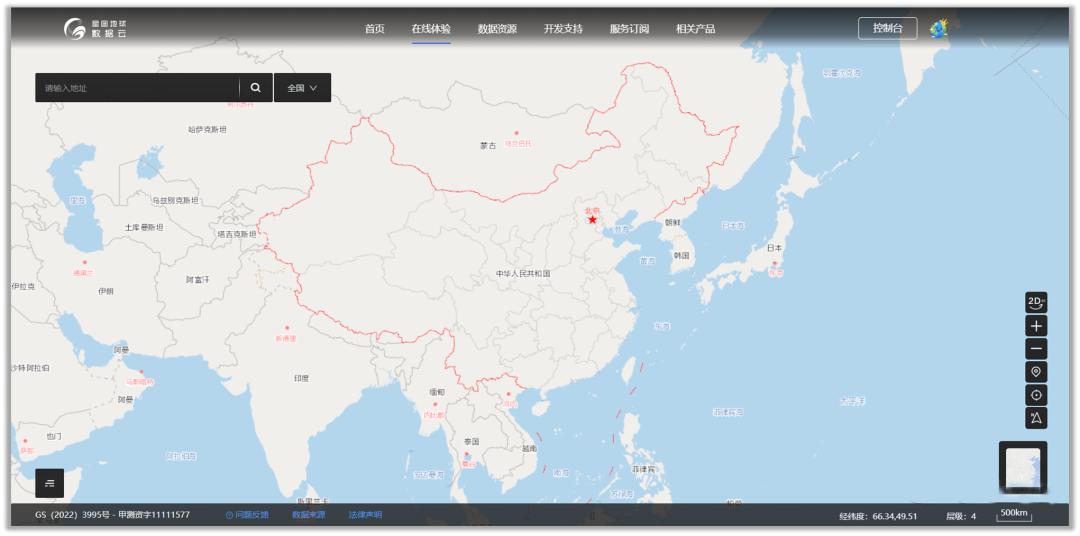Screen dimensions: 1080x536
Task: Open the layer list panel icon
Action: pos(50,483)
